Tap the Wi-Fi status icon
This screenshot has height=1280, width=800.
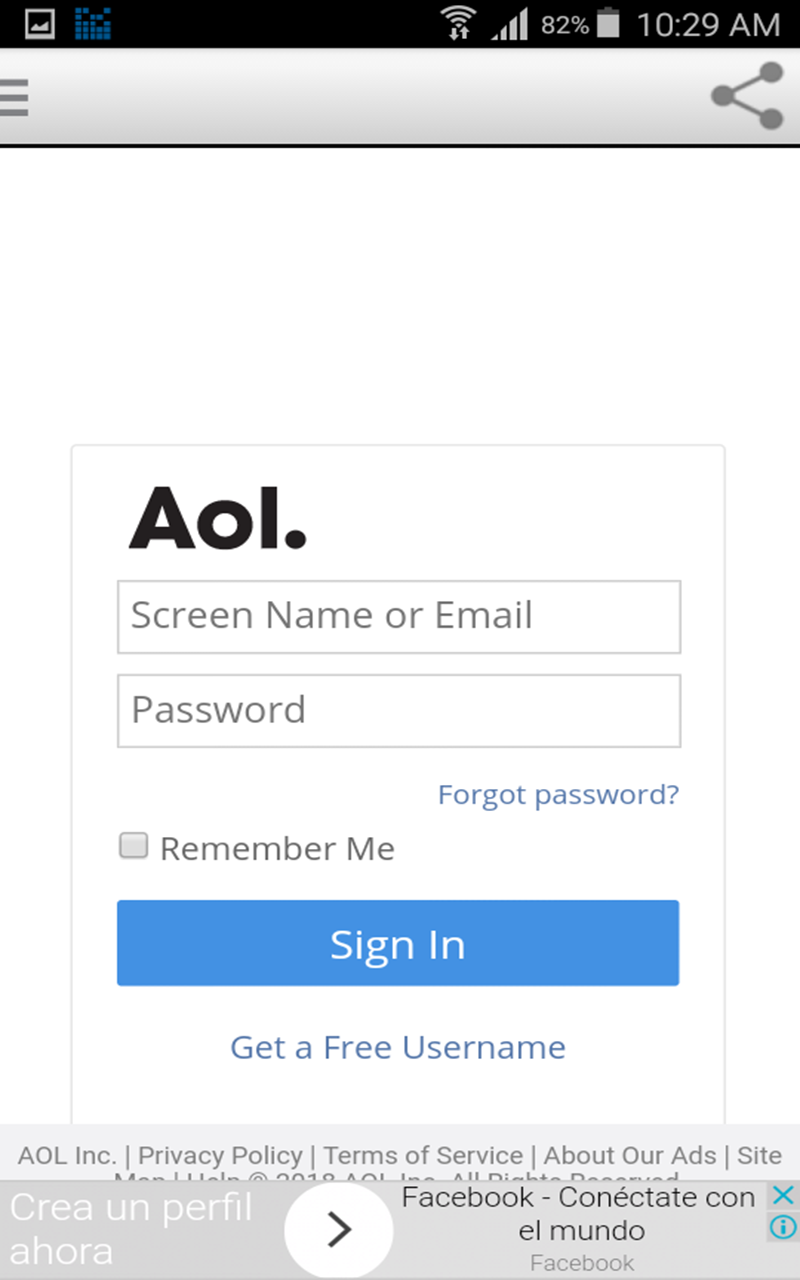pyautogui.click(x=459, y=24)
